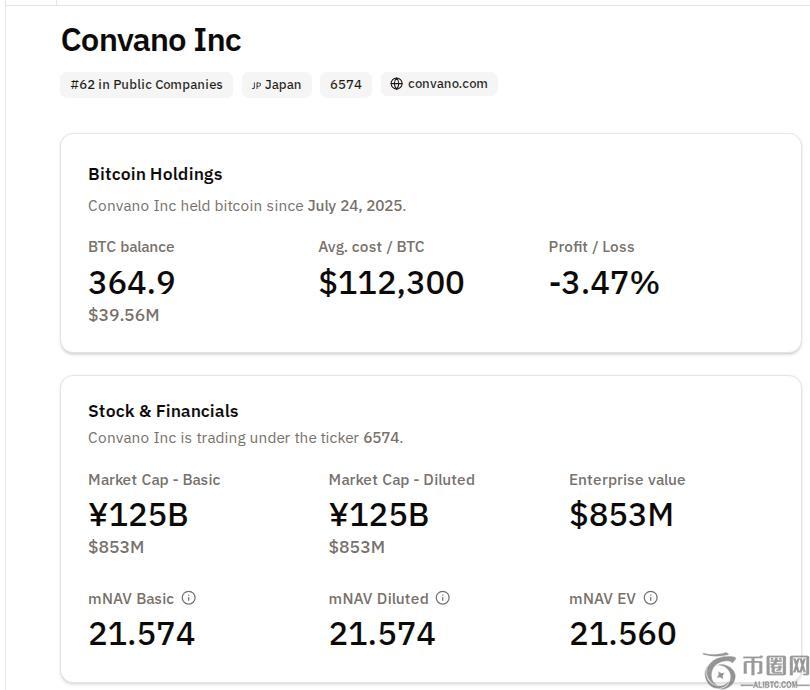Click the July 24, 2025 date text
Viewport: 810px width, 690px height.
pyautogui.click(x=355, y=206)
